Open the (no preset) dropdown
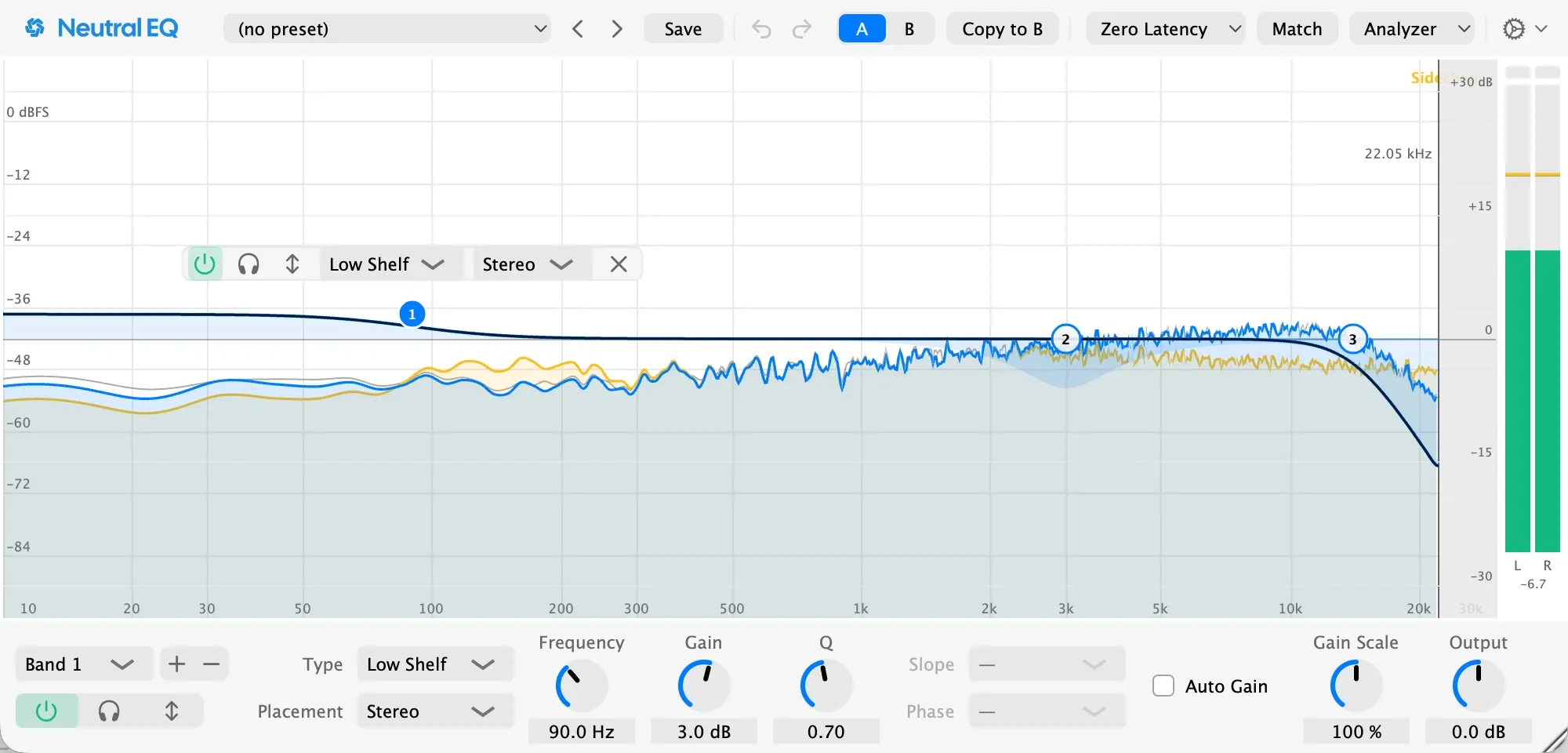Image resolution: width=1568 pixels, height=753 pixels. [x=387, y=29]
